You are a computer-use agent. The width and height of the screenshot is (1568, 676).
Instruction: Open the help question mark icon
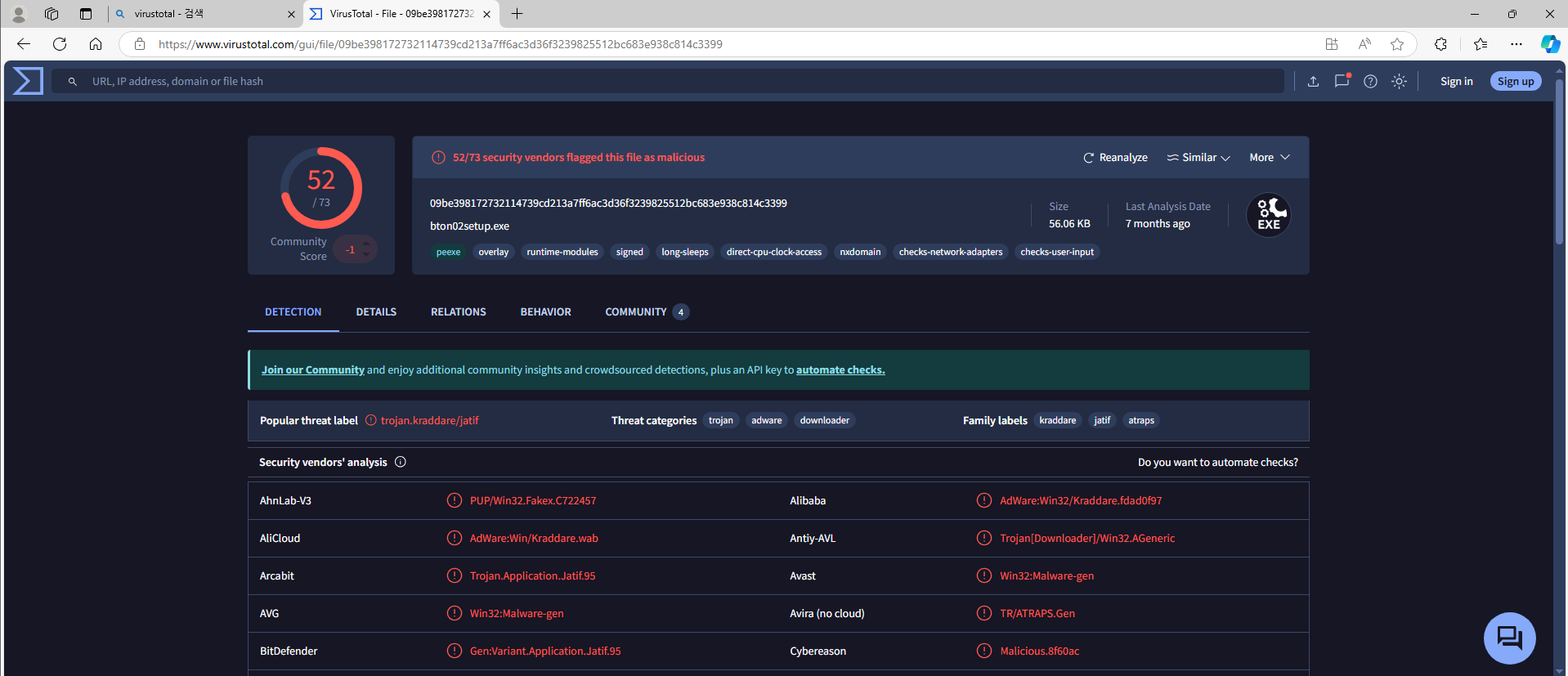coord(1370,81)
